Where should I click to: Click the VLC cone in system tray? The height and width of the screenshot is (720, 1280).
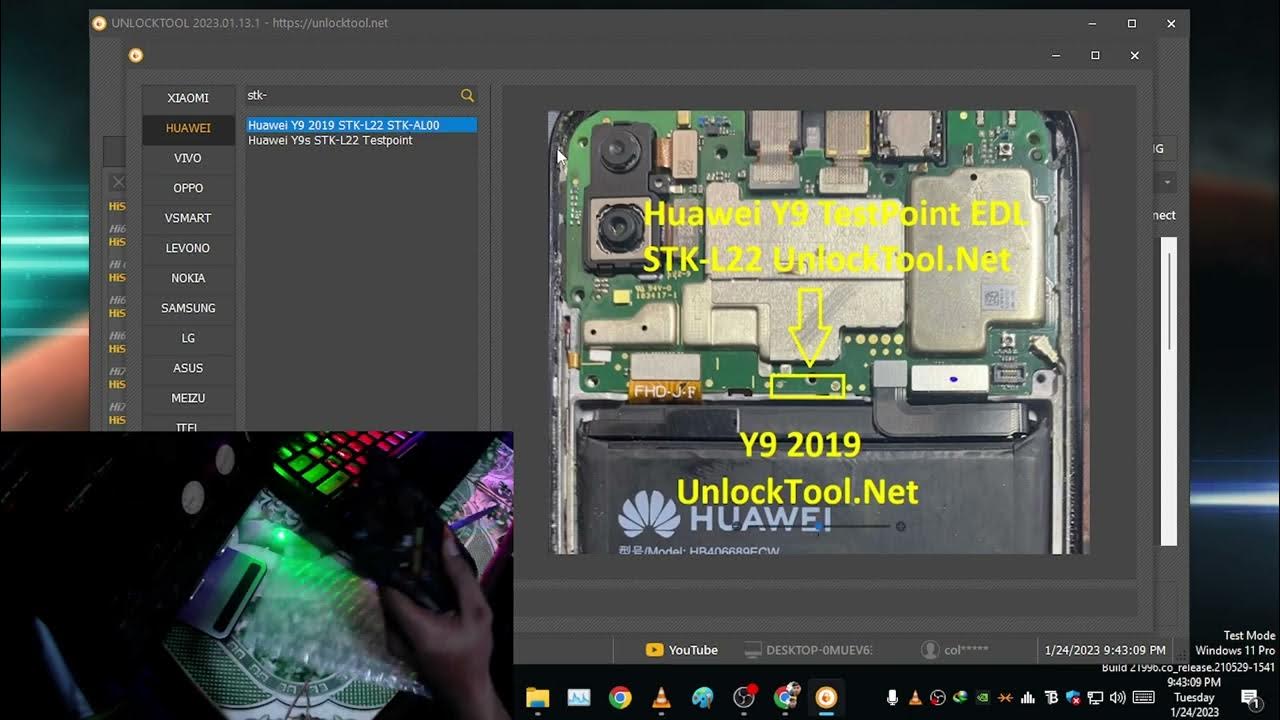pyautogui.click(x=915, y=697)
